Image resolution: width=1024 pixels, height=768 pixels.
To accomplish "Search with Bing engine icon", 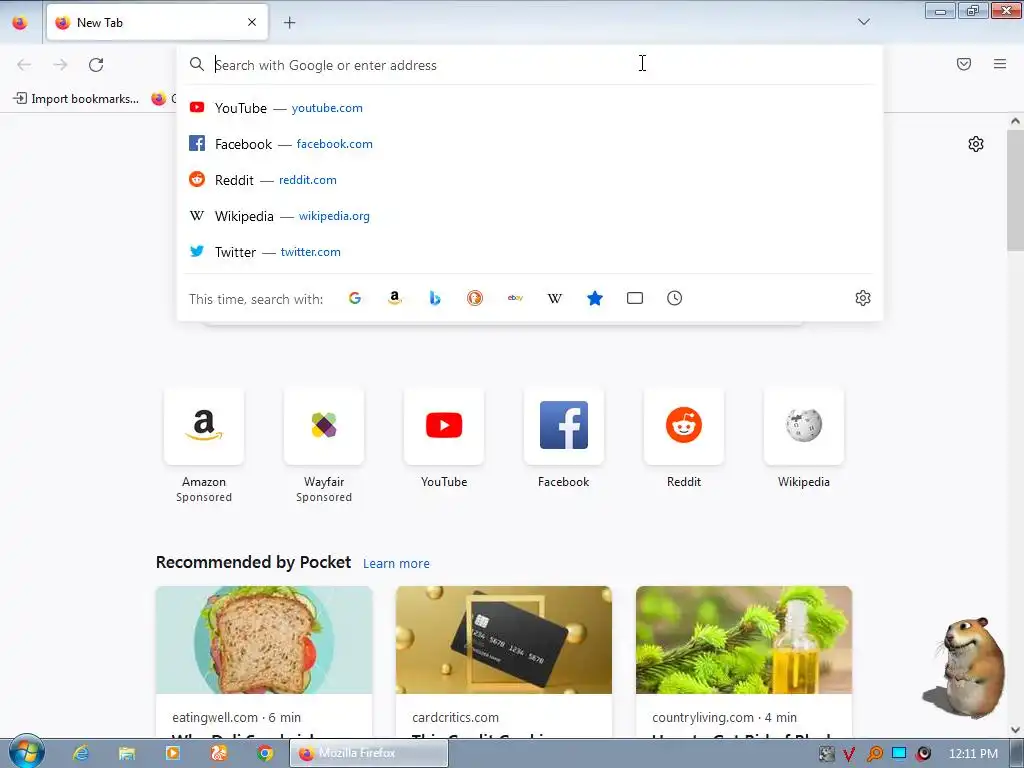I will click(x=435, y=298).
